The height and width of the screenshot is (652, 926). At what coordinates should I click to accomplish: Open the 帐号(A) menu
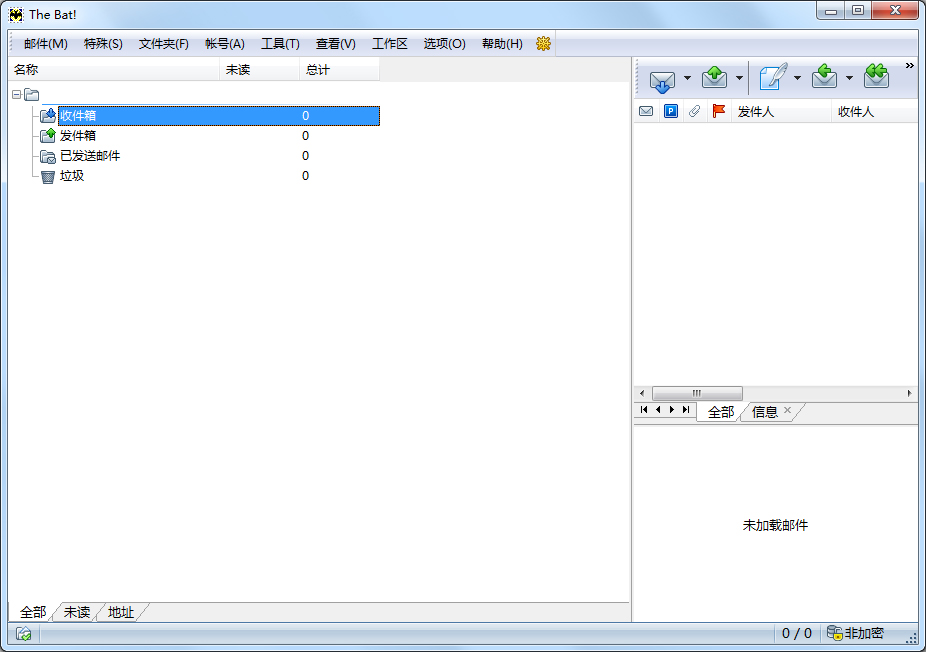click(x=225, y=44)
